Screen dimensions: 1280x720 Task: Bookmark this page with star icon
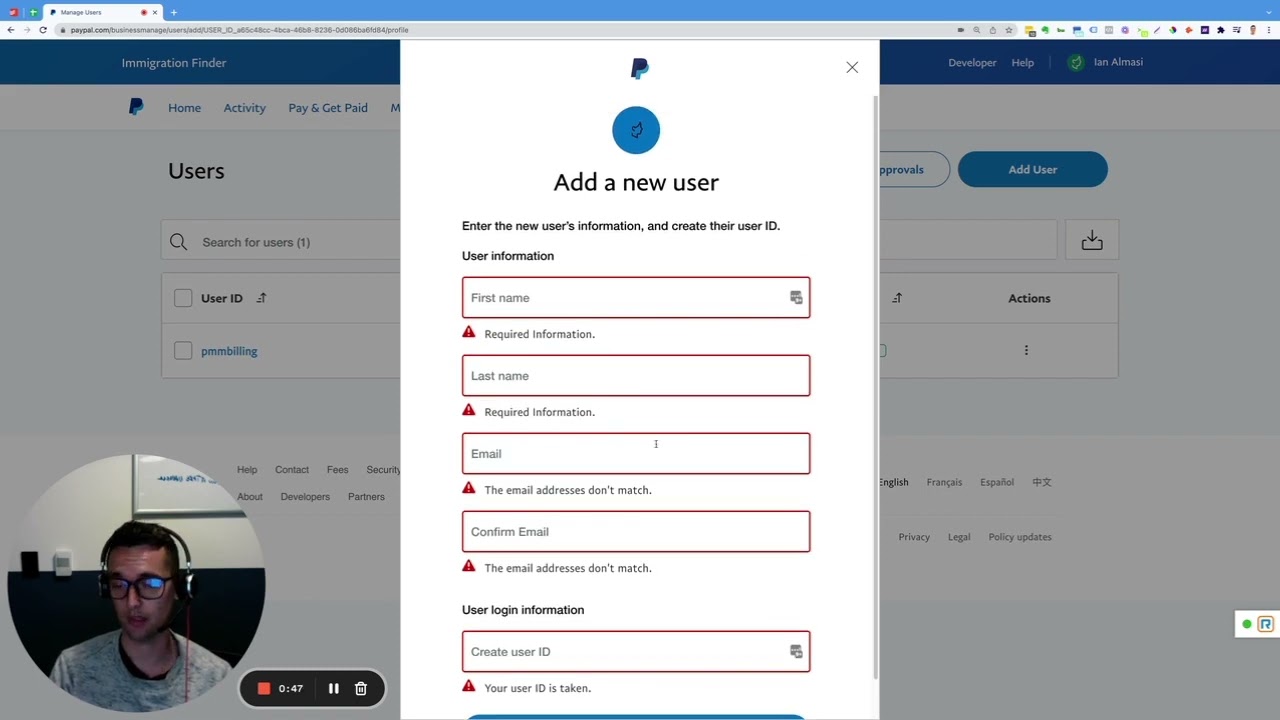click(x=1008, y=30)
